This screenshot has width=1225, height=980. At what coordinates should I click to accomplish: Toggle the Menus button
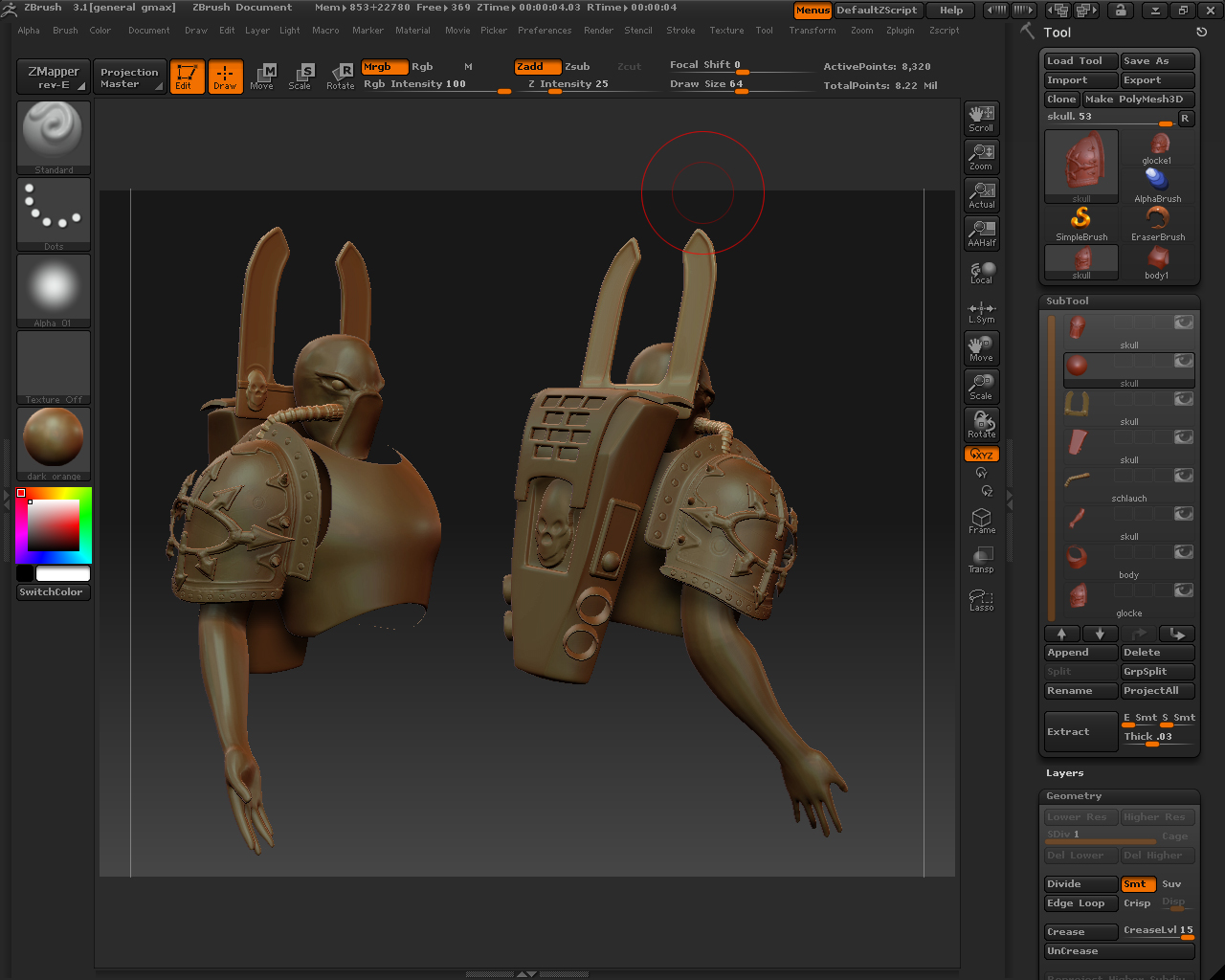(x=813, y=11)
